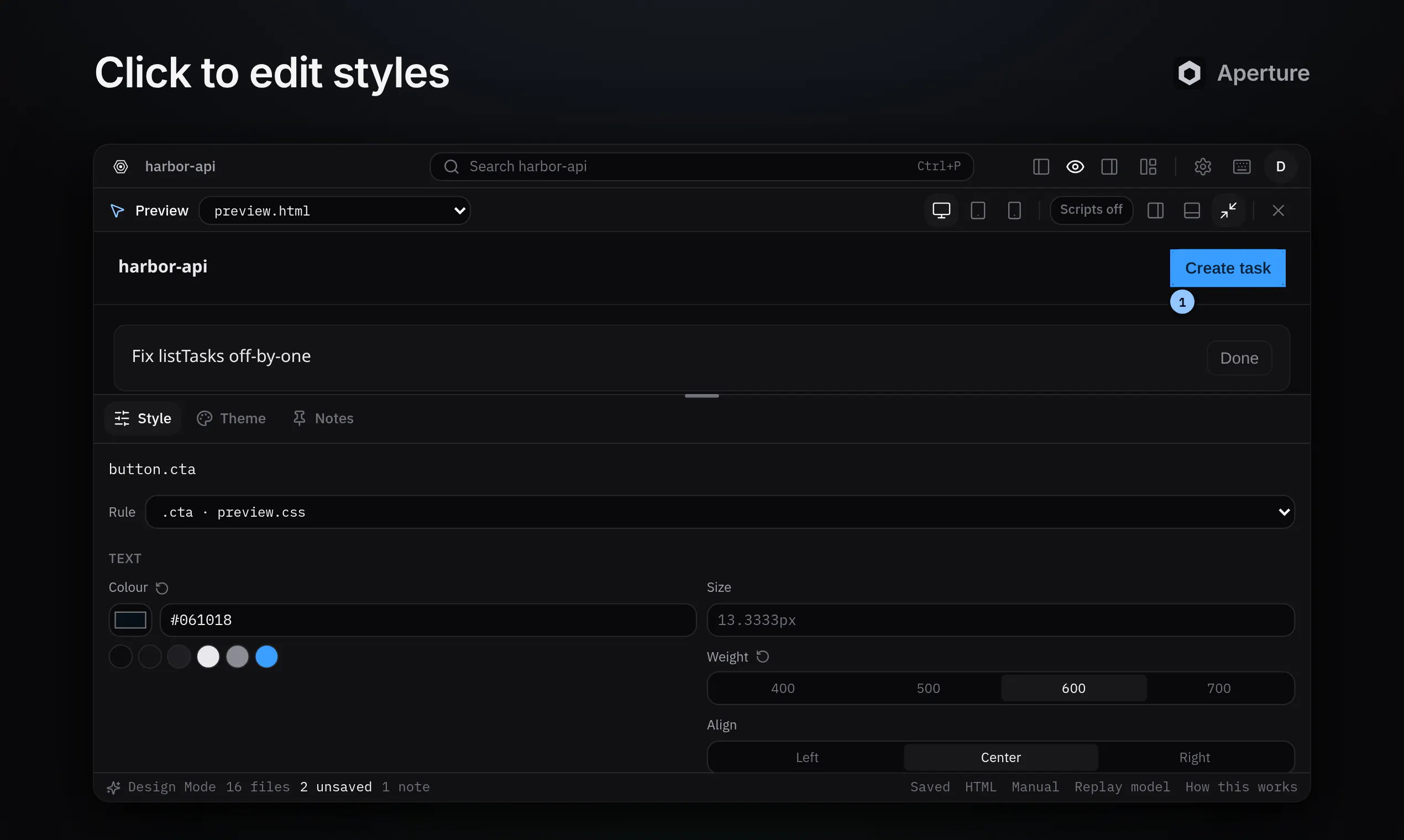Pick the blue preset colour swatch
This screenshot has height=840, width=1404.
266,657
